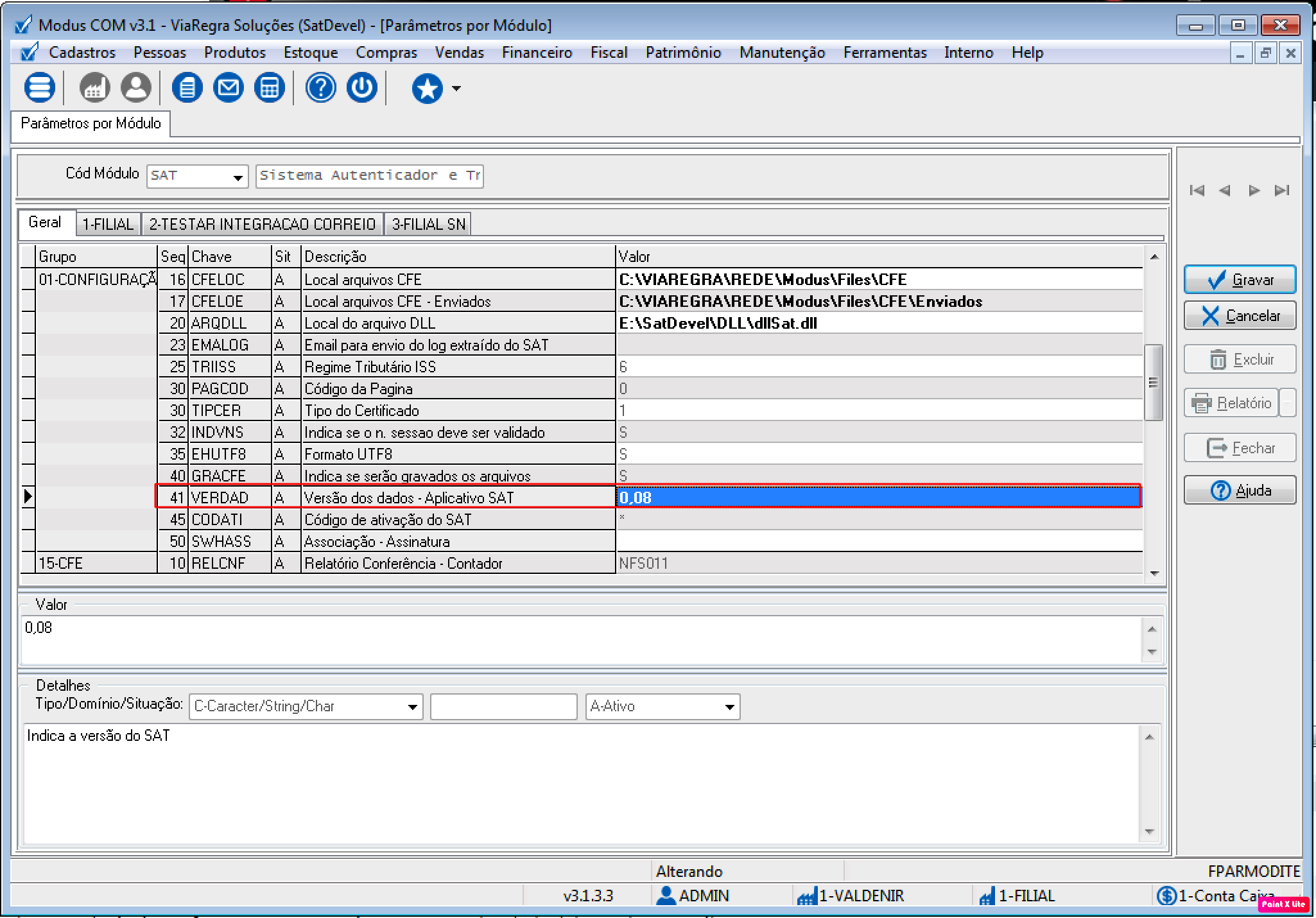The width and height of the screenshot is (1316, 918).
Task: Click the Cancelar button
Action: click(1240, 316)
